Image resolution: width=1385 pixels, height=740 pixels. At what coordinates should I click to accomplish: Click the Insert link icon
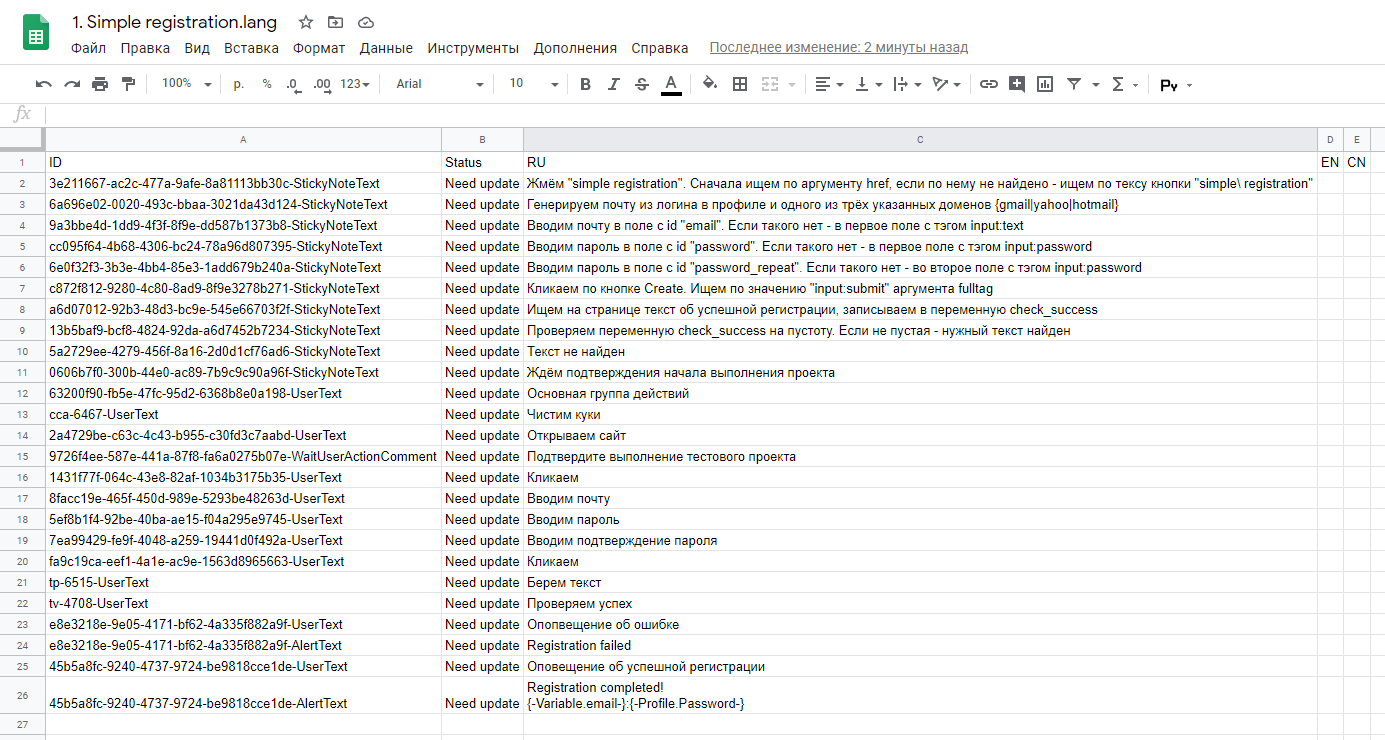pos(988,84)
